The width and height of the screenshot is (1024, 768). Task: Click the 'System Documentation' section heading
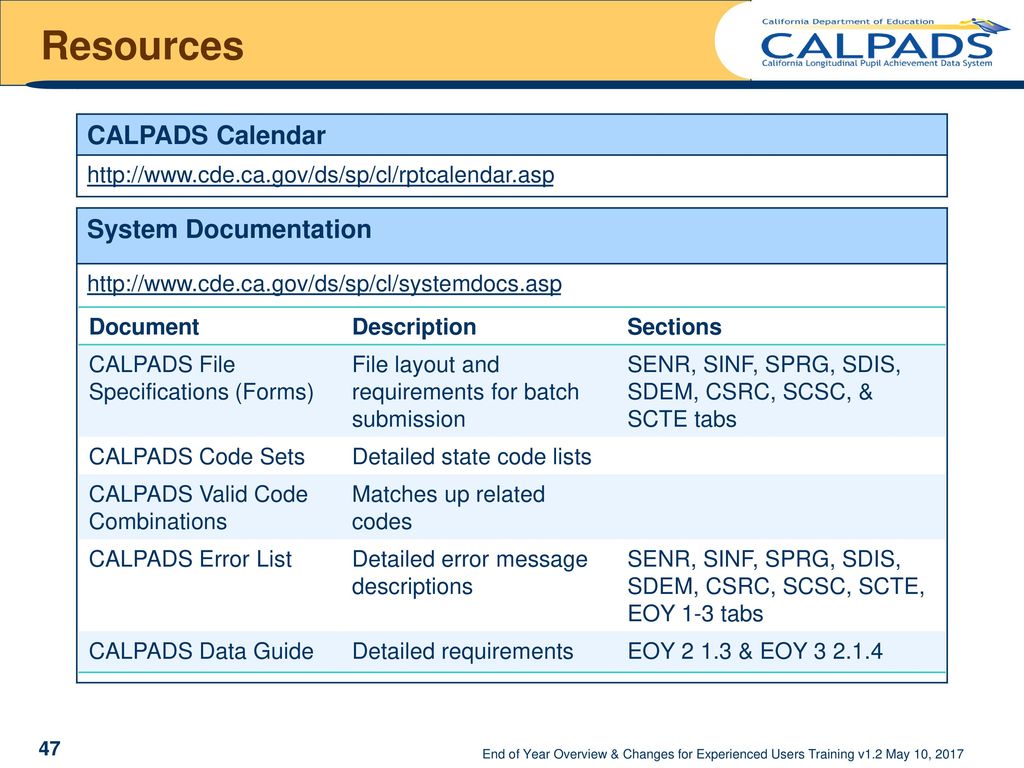[229, 229]
